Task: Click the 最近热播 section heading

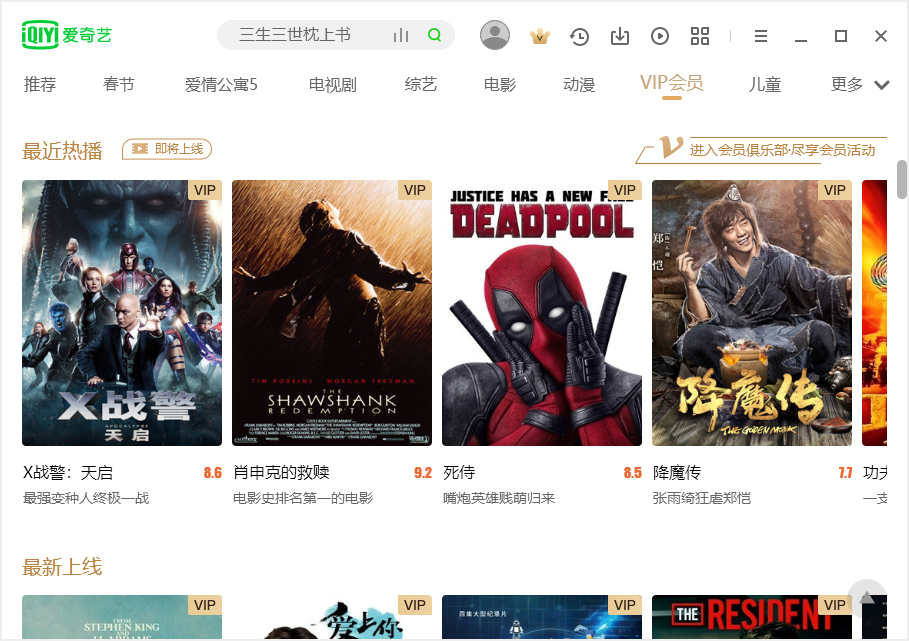Action: coord(62,151)
